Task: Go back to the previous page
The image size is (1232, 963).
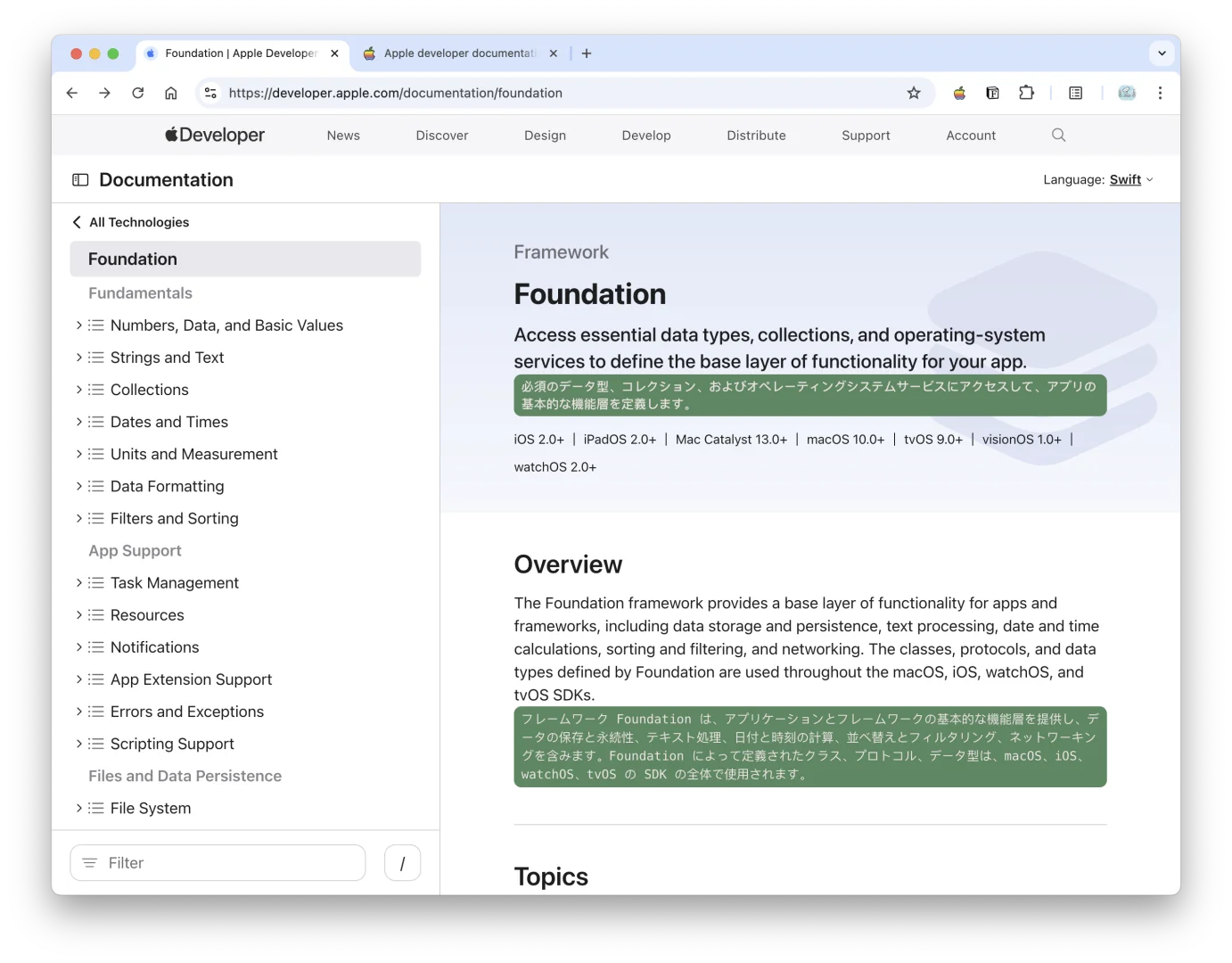Action: point(72,93)
